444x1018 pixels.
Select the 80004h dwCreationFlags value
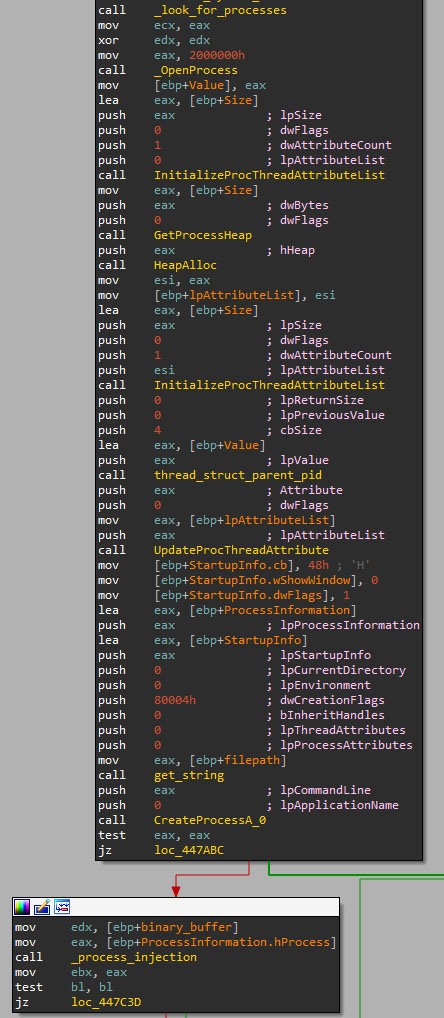click(x=175, y=700)
